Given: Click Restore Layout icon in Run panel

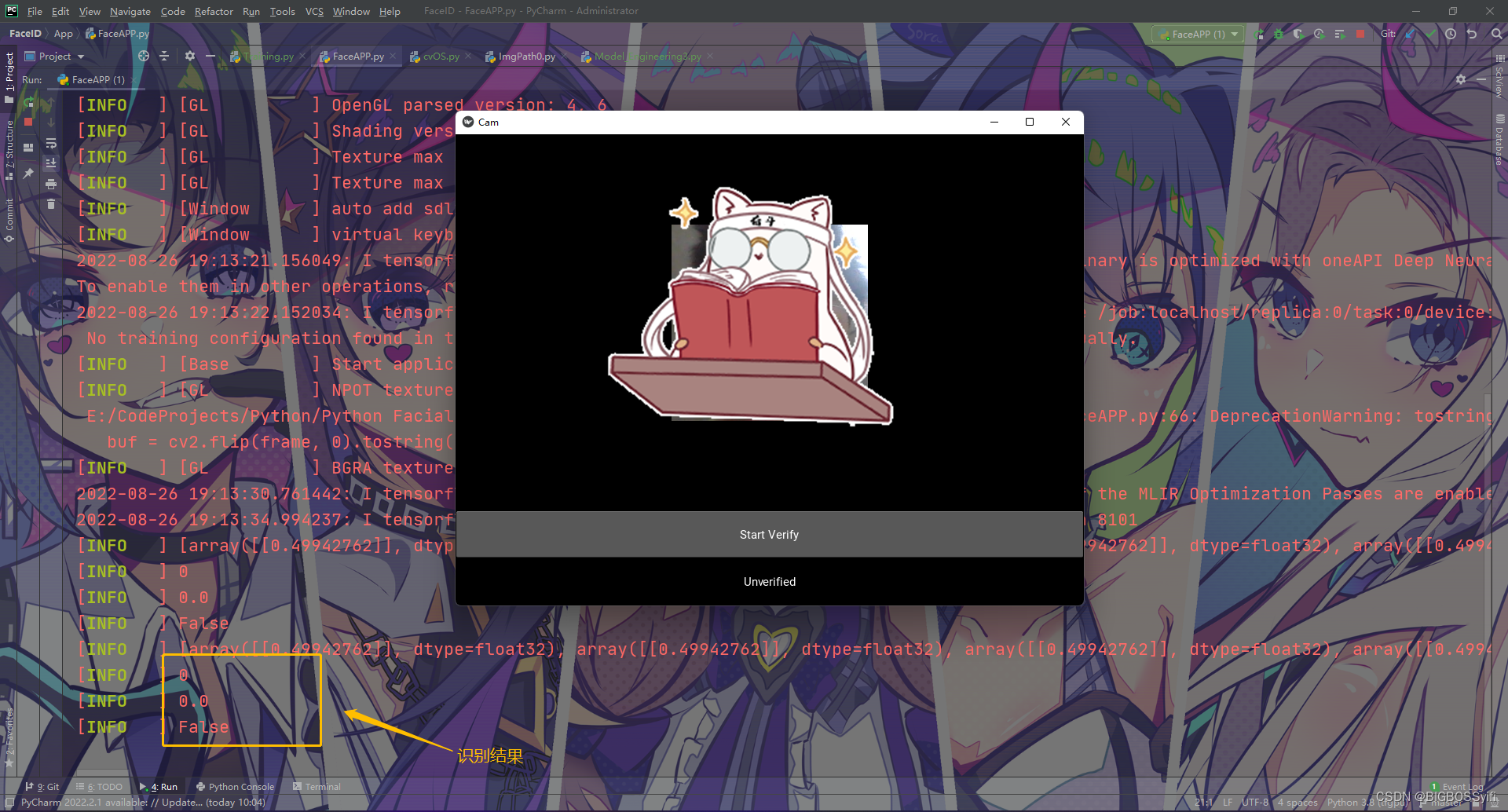Looking at the screenshot, I should 29,147.
